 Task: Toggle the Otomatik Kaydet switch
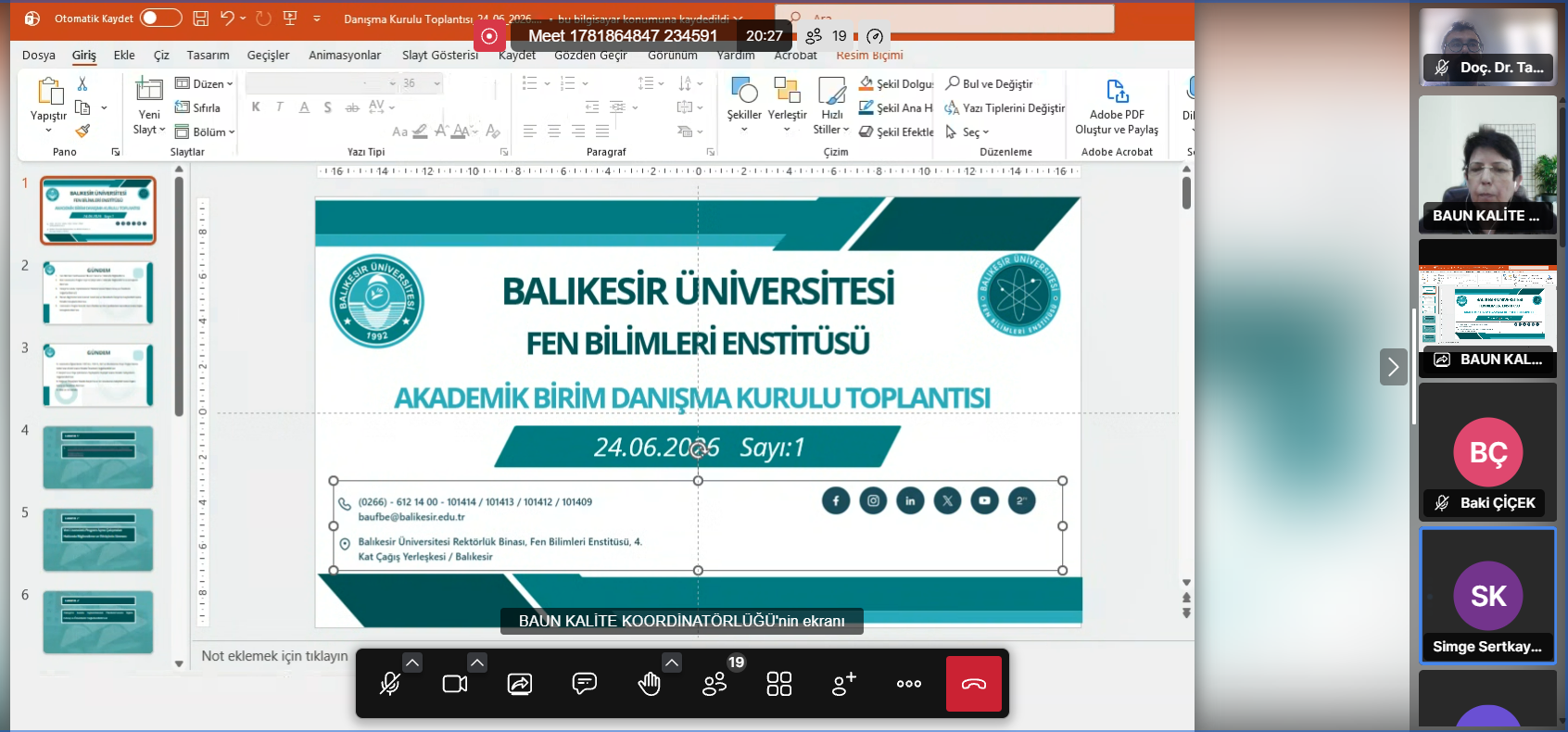tap(160, 18)
